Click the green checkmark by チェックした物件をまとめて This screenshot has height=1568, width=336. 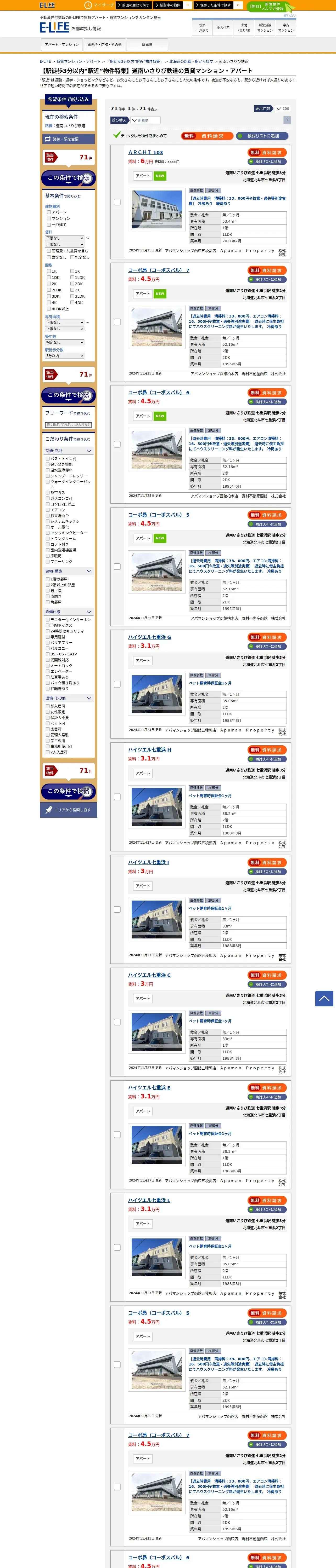click(116, 135)
